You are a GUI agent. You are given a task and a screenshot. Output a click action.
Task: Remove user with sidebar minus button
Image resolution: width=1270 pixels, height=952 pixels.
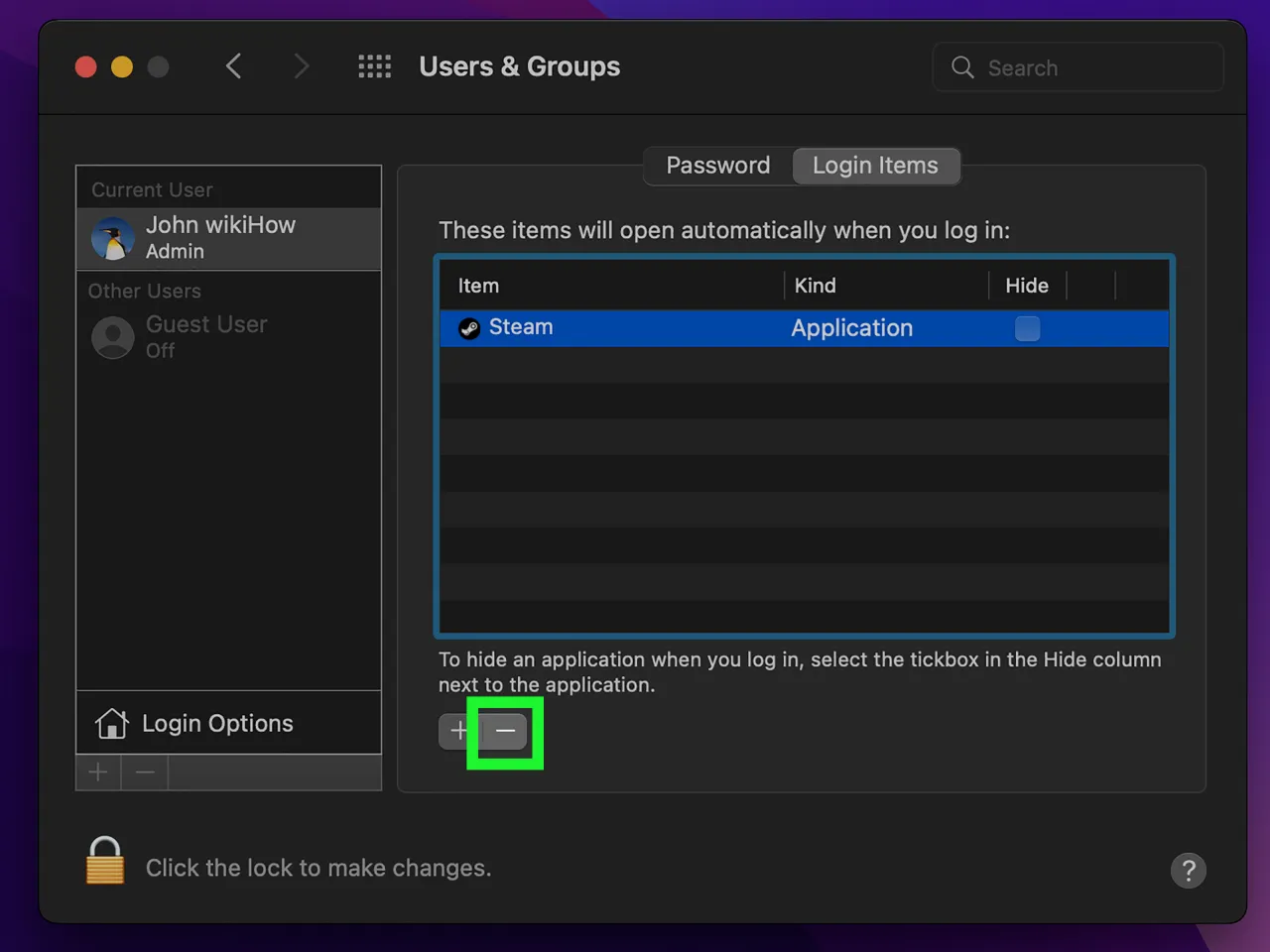(145, 773)
